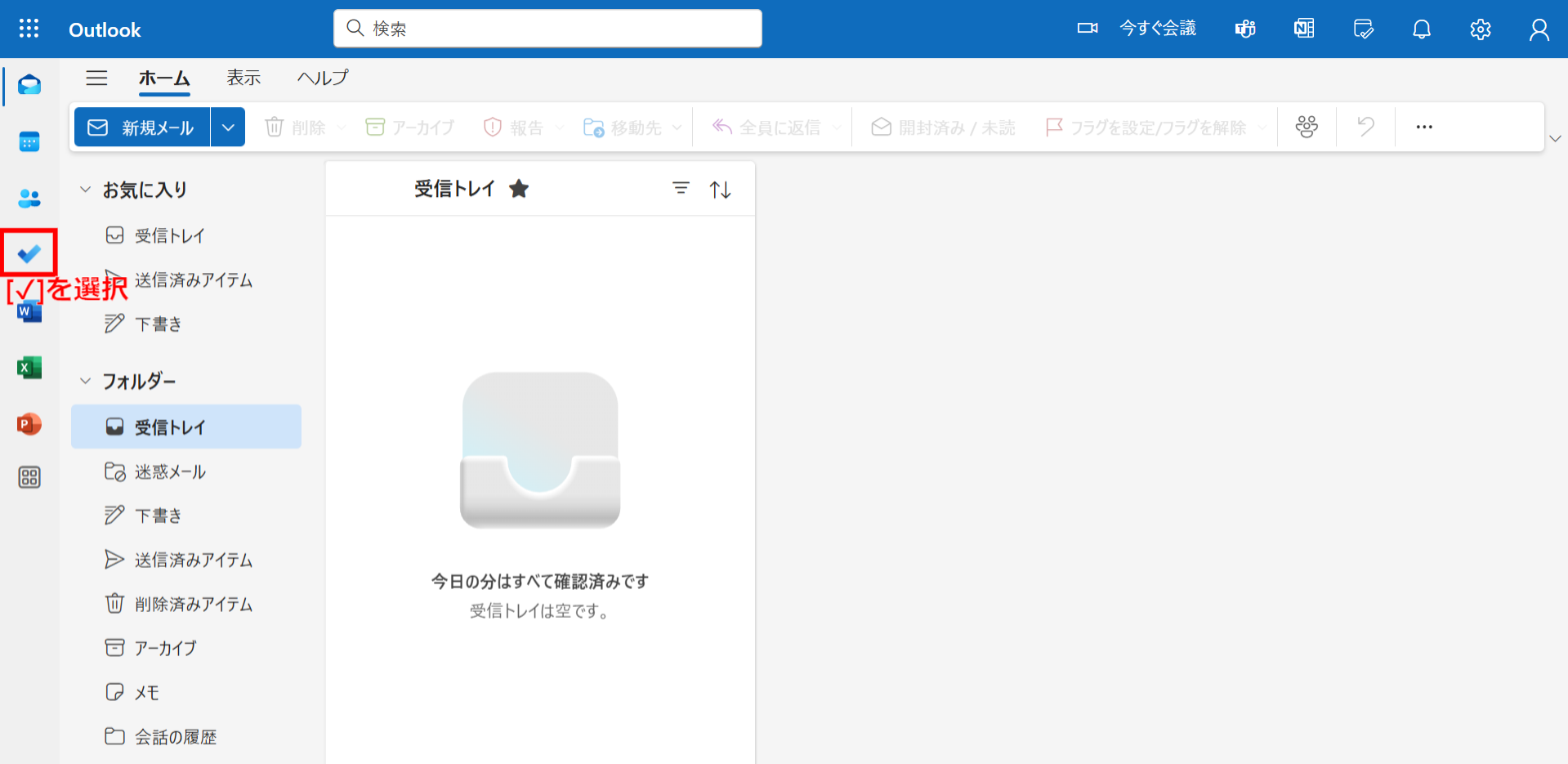Launch Word from the left sidebar
This screenshot has width=1568, height=764.
coord(29,311)
